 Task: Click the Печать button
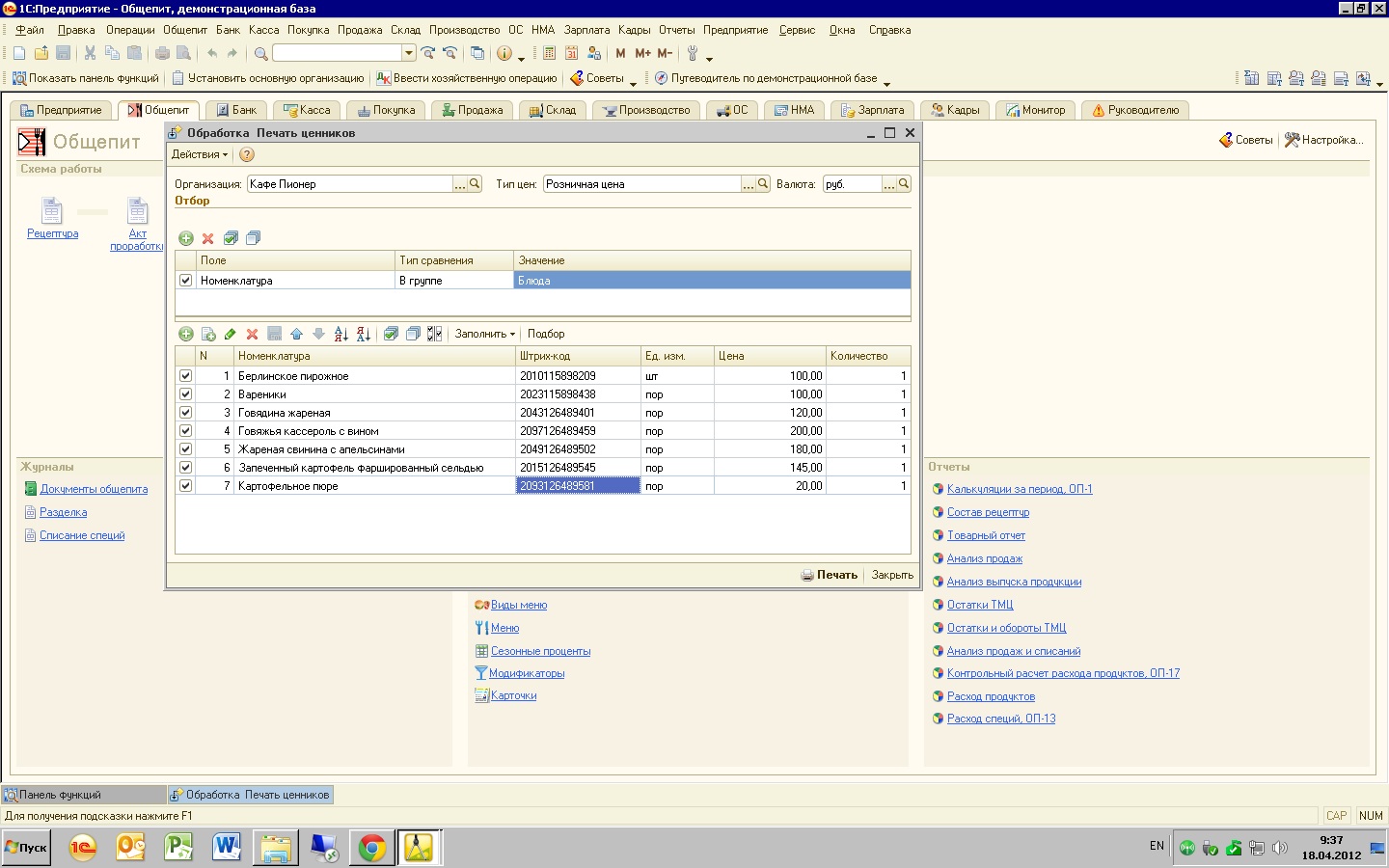830,575
